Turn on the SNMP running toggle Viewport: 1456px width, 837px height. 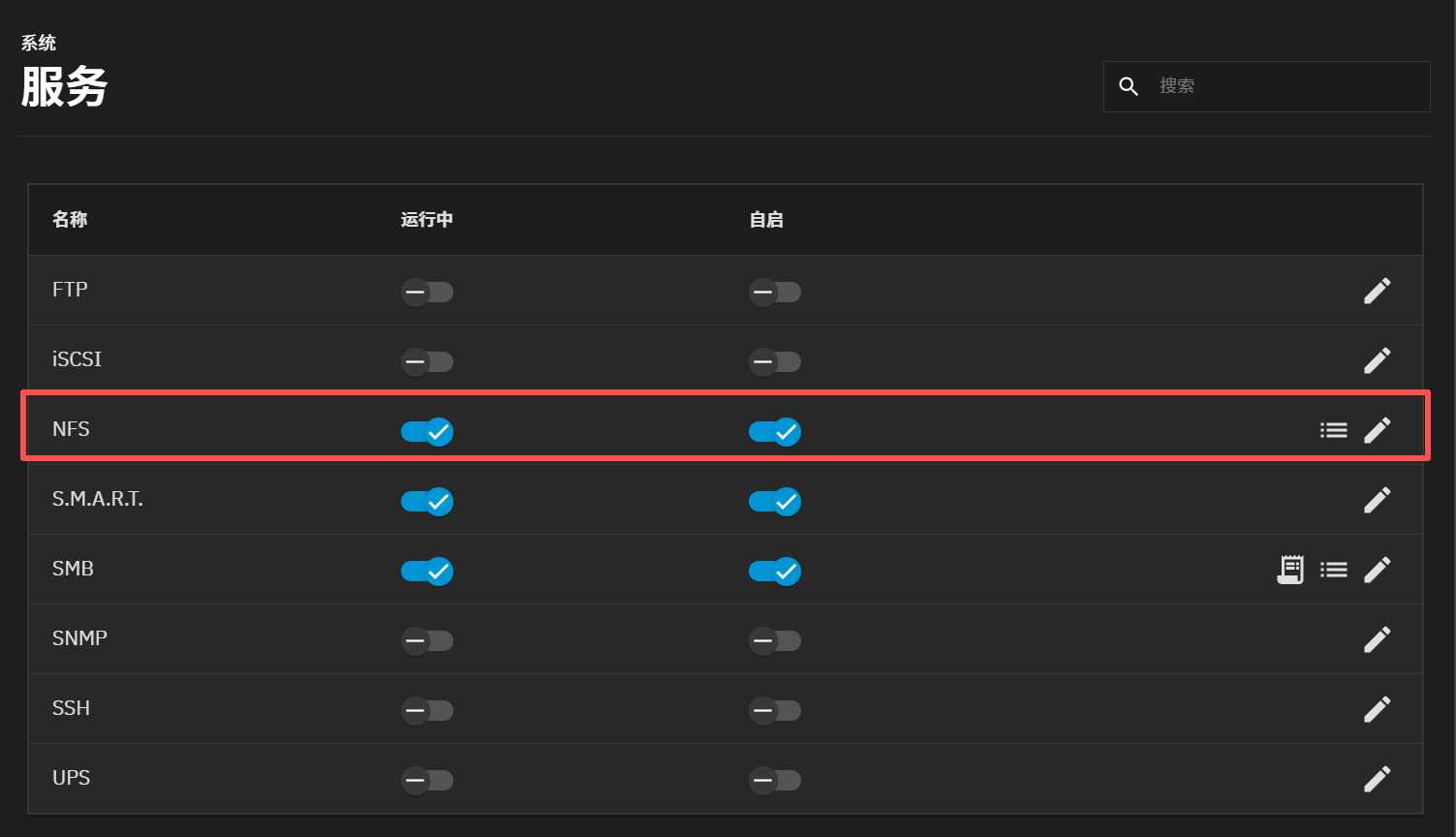click(x=427, y=640)
